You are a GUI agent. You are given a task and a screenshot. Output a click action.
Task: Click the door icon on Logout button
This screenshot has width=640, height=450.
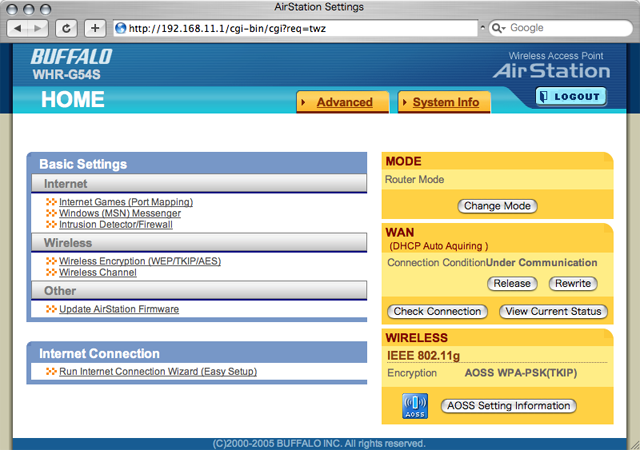coord(544,97)
